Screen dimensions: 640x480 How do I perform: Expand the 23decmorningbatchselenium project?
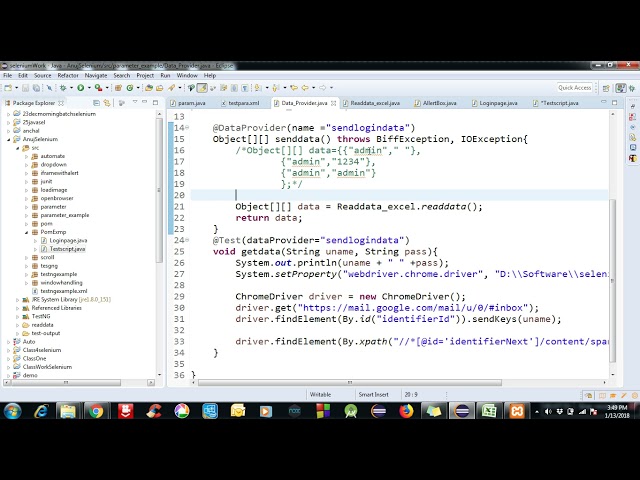[x=9, y=114]
